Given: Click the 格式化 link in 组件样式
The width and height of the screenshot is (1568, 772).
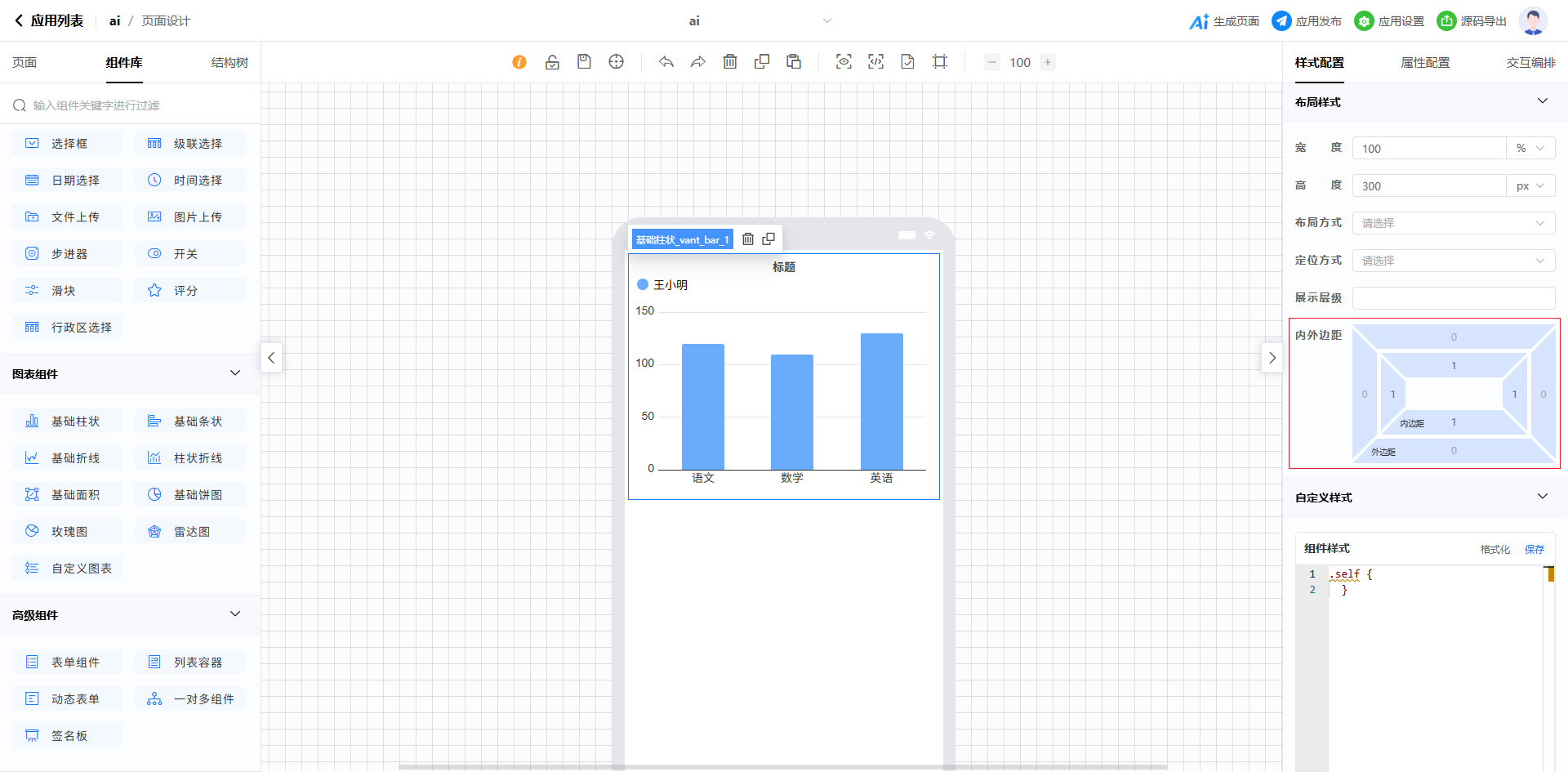Looking at the screenshot, I should click(1494, 550).
